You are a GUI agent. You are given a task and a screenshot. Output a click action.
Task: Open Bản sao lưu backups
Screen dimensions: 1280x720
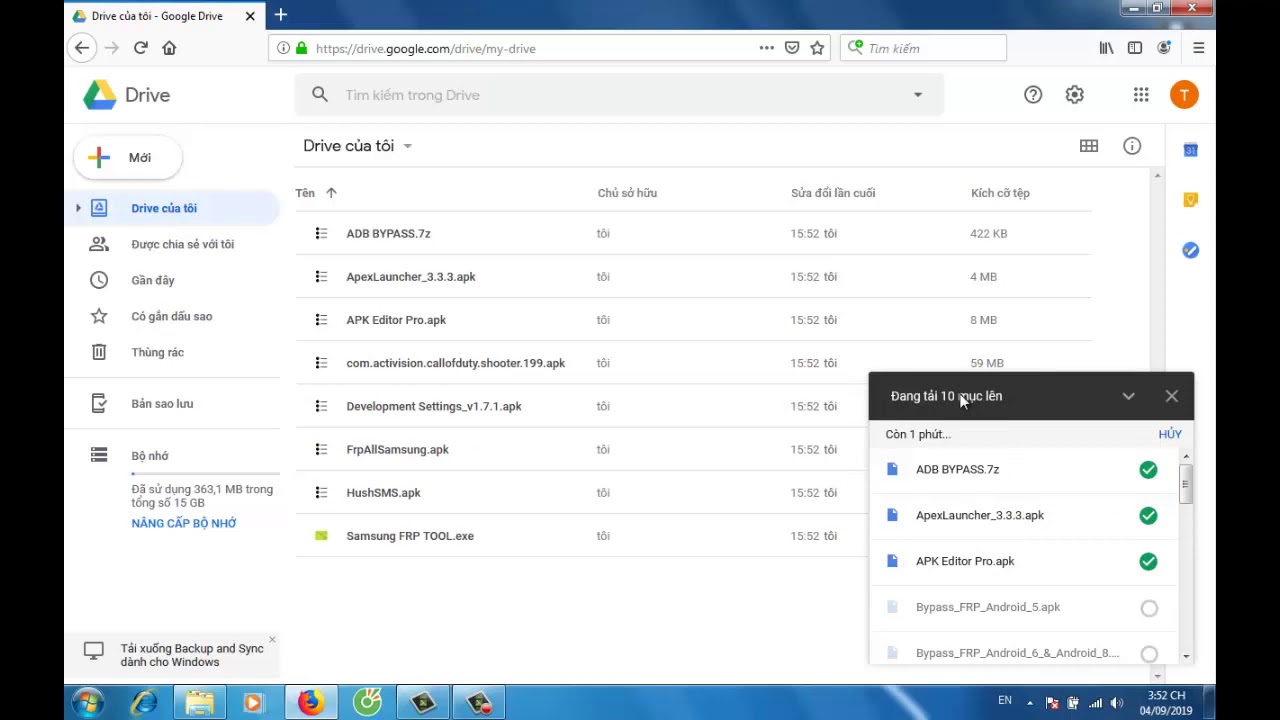pos(172,404)
